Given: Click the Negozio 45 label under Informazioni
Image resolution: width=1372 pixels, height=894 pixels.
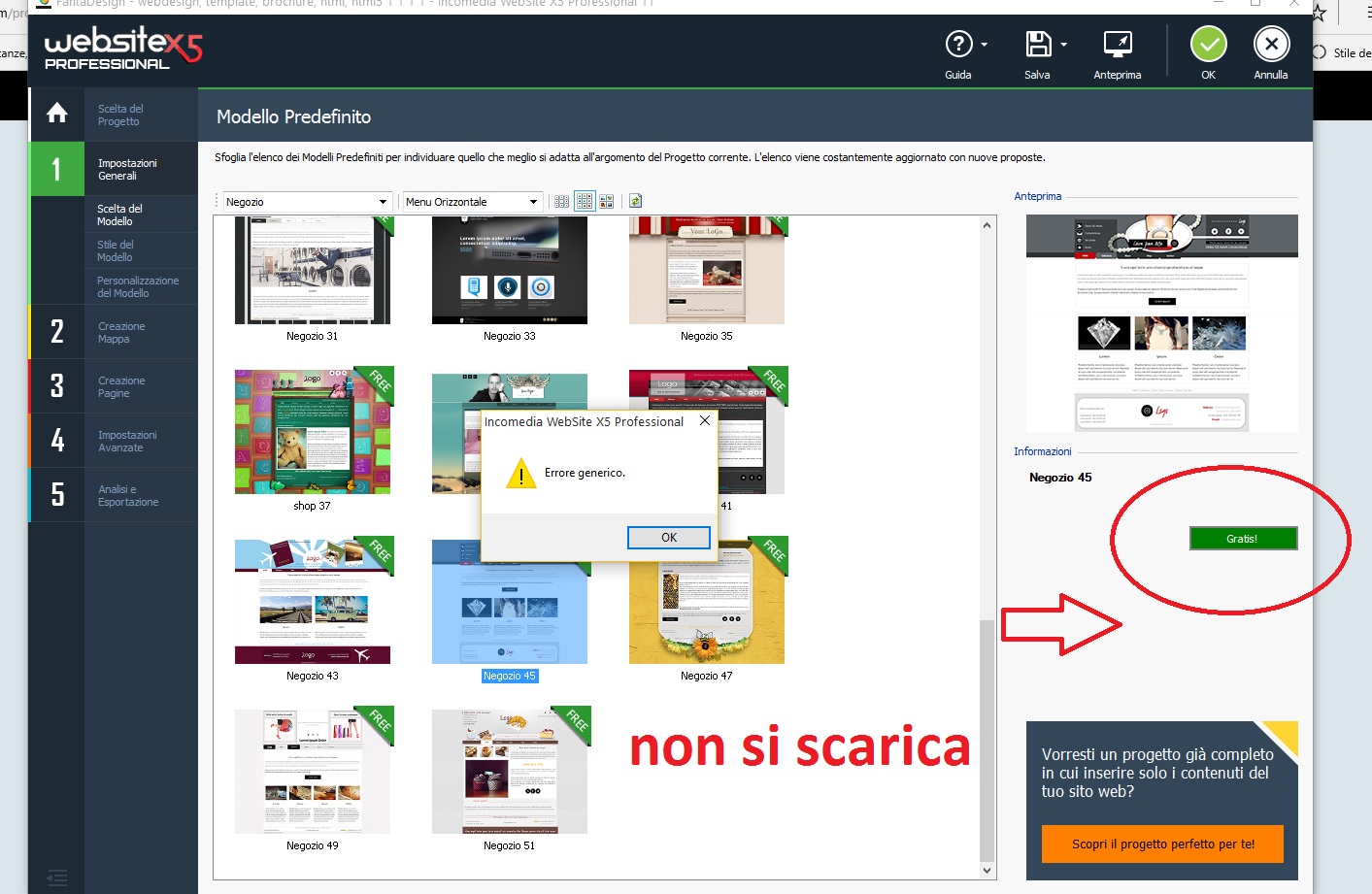Looking at the screenshot, I should [x=1060, y=478].
